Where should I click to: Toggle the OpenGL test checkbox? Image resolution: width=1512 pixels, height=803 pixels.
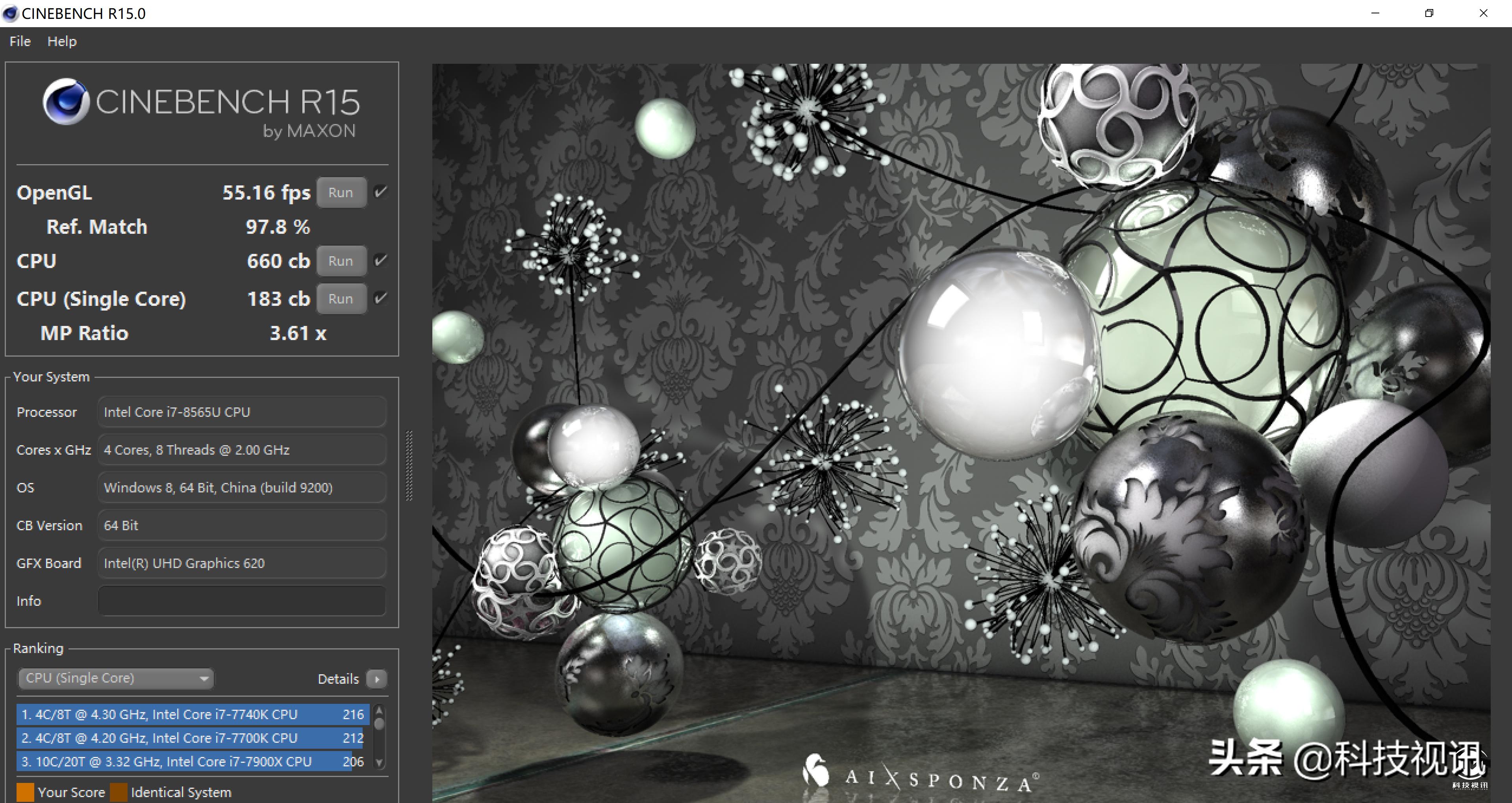pyautogui.click(x=381, y=192)
